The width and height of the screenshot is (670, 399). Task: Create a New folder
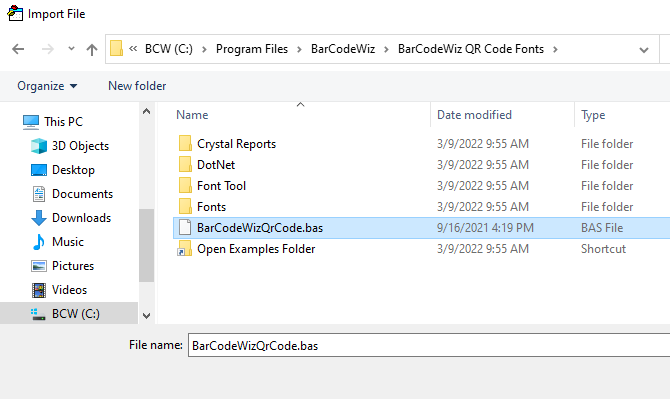click(137, 86)
